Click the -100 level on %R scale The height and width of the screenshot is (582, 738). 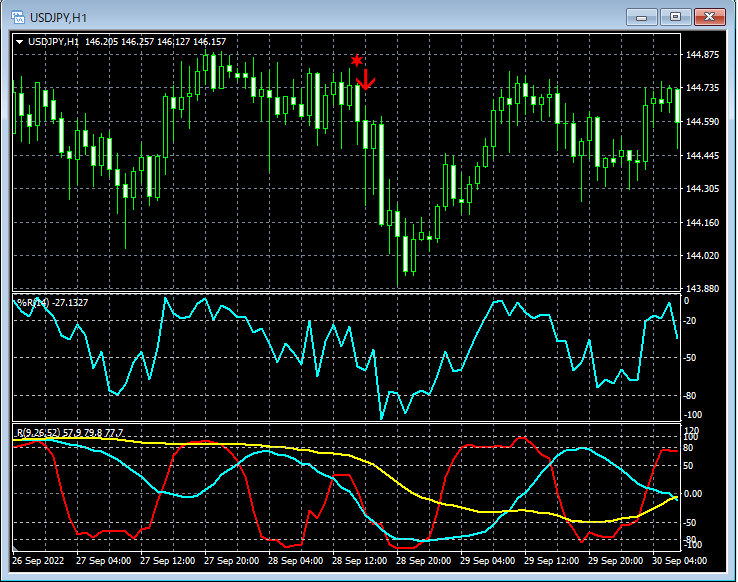pos(692,414)
